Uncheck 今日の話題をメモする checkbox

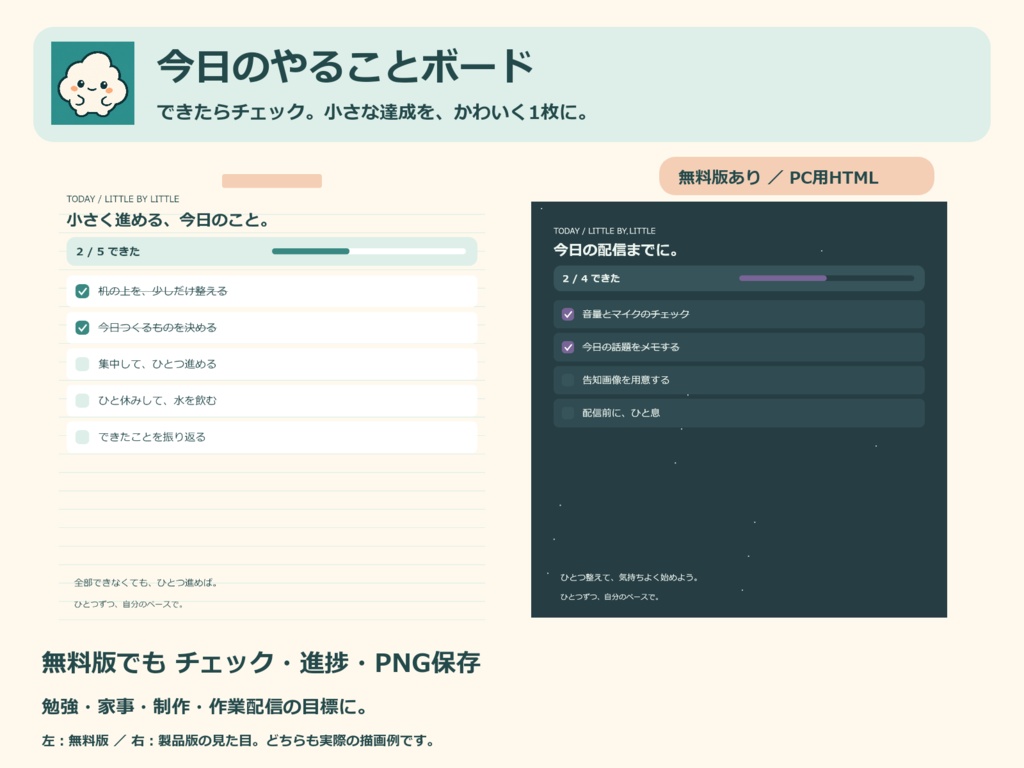568,347
